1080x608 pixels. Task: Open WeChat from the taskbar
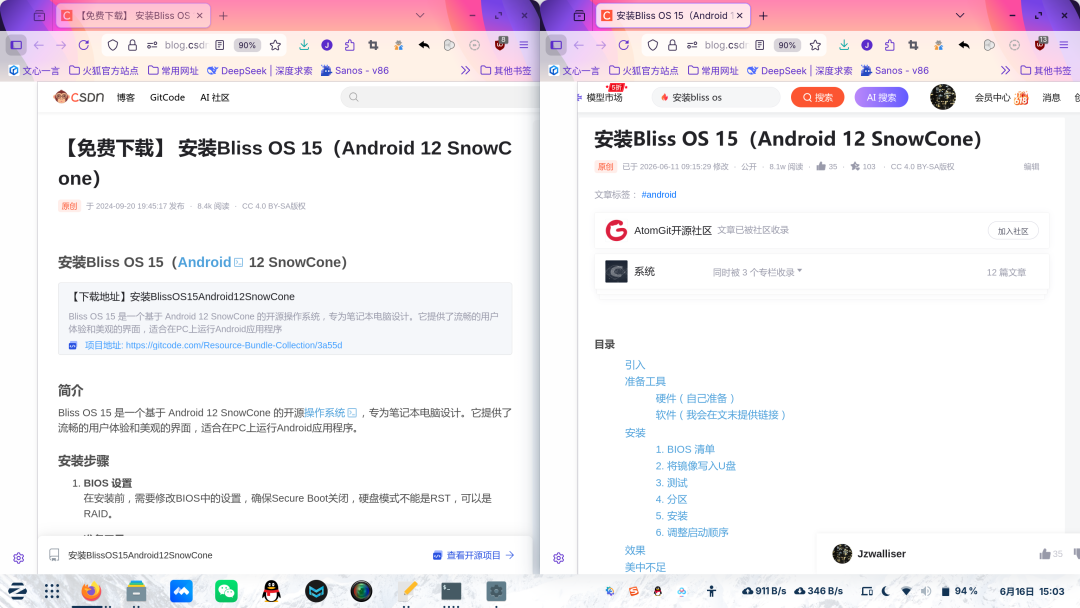coord(226,591)
